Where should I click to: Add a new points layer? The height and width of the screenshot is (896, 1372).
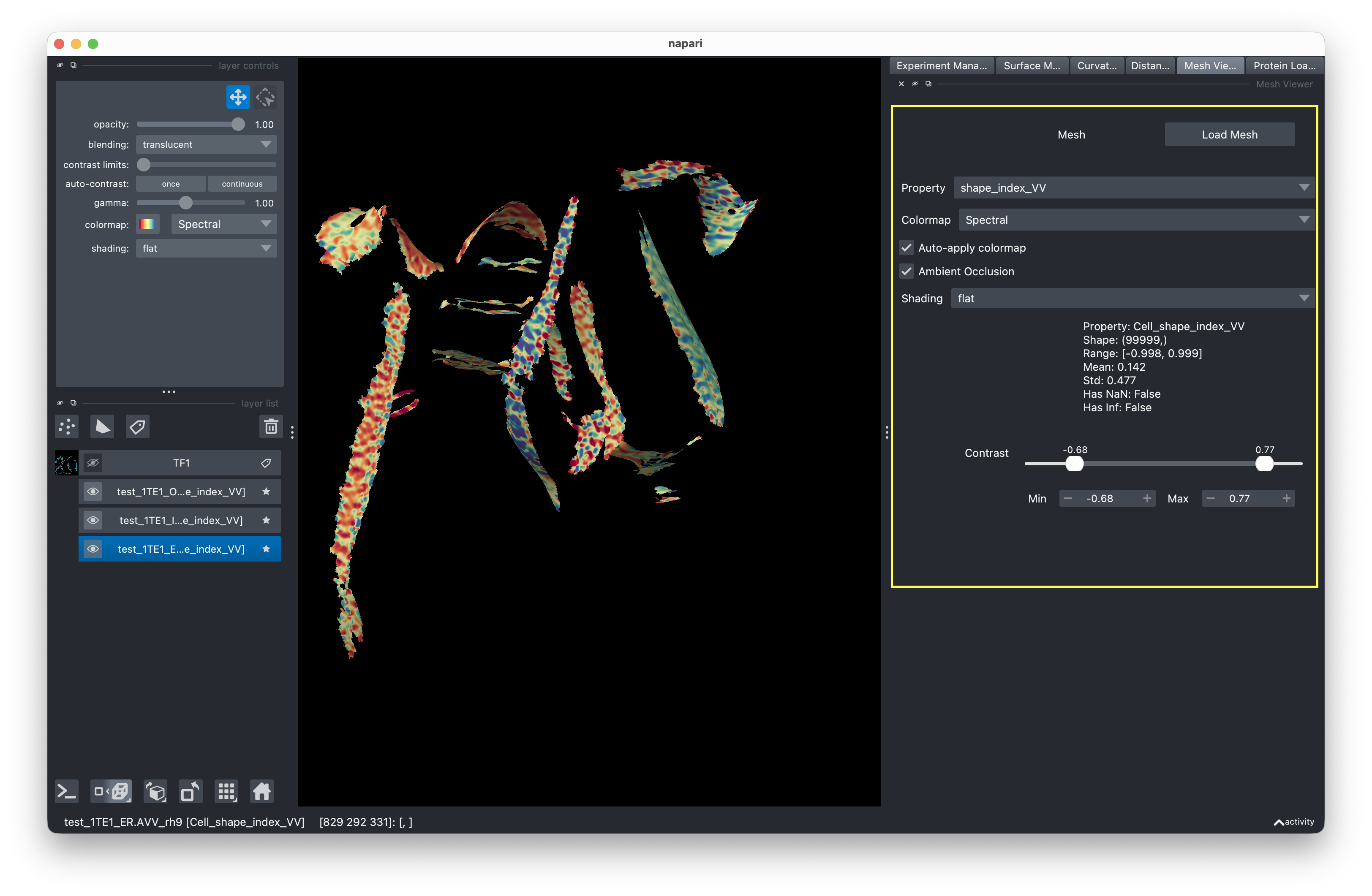click(67, 427)
